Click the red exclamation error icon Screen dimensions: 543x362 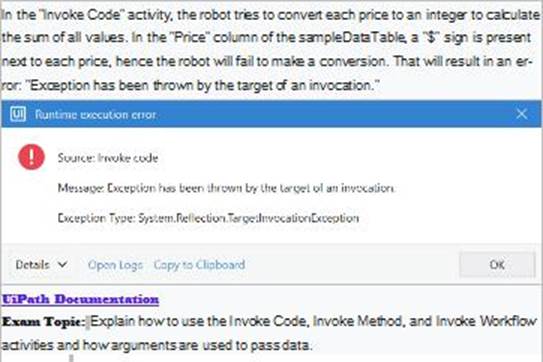tap(32, 157)
